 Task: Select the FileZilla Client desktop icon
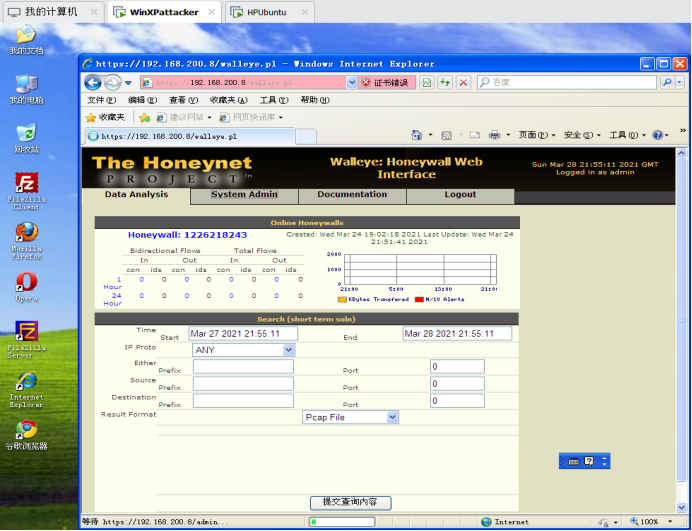[x=27, y=191]
